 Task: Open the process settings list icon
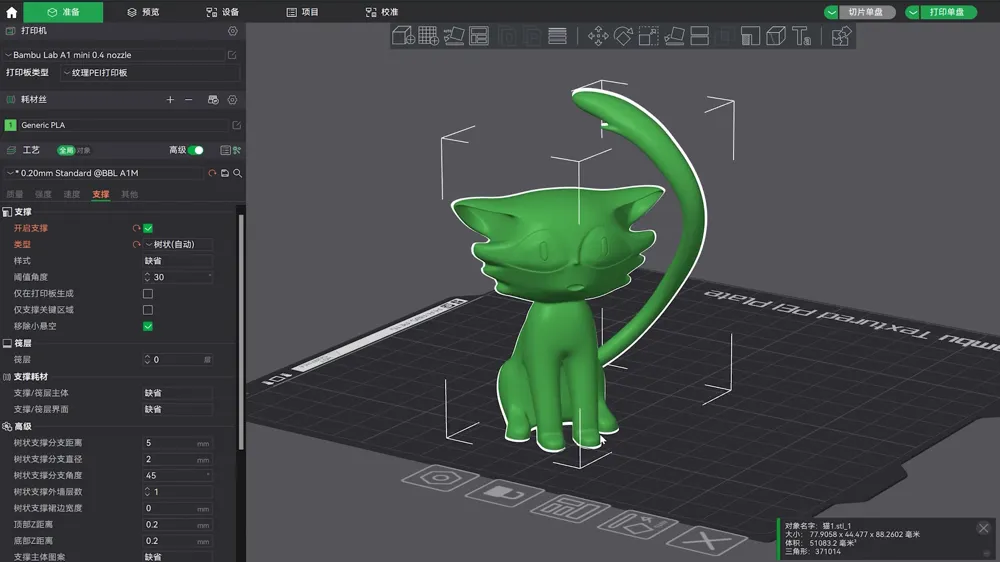point(225,150)
